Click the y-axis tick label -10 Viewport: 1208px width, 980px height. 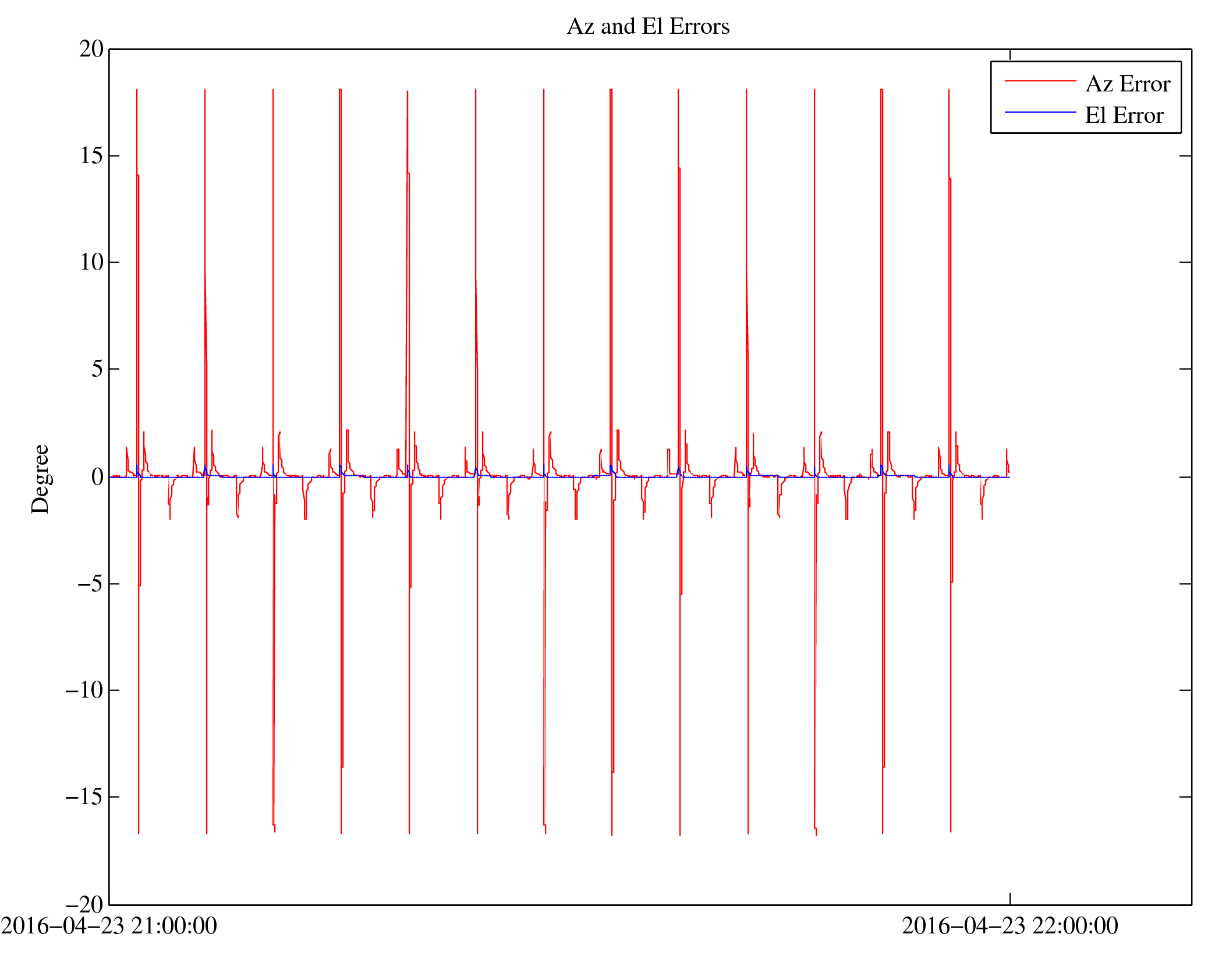84,691
